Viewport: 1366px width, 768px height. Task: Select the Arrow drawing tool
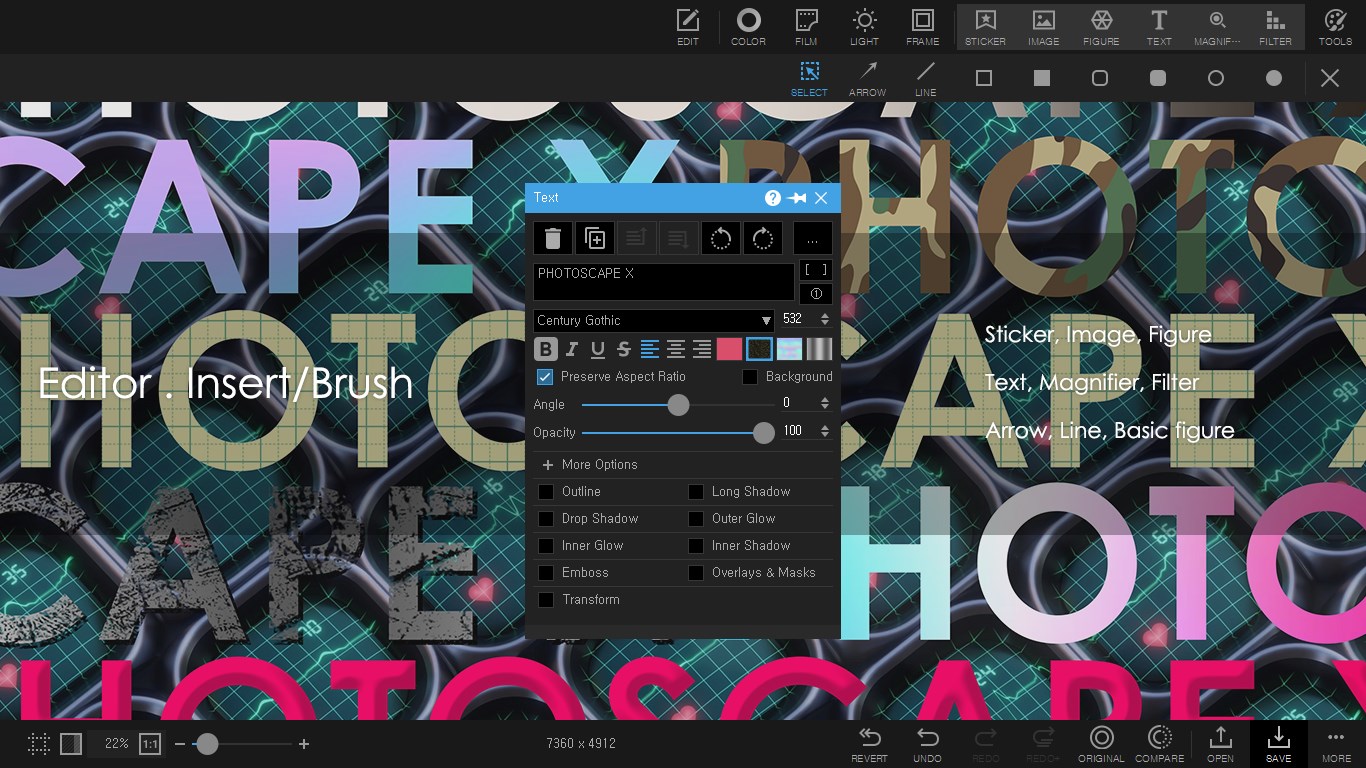pos(867,78)
